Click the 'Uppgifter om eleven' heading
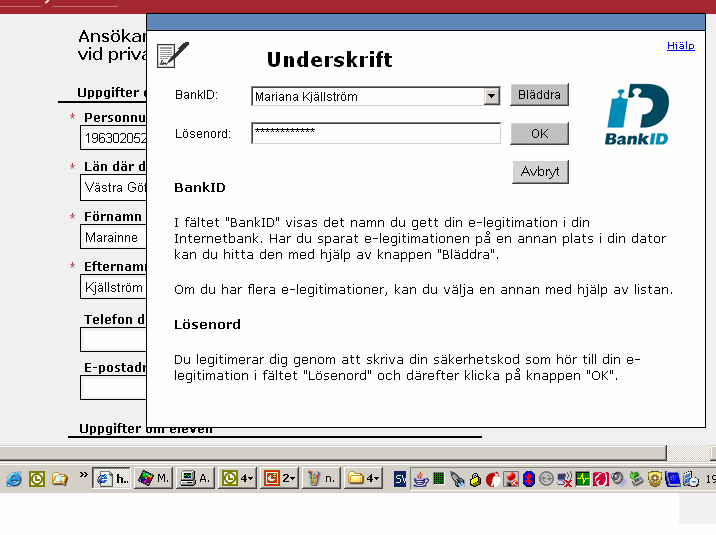 [146, 429]
